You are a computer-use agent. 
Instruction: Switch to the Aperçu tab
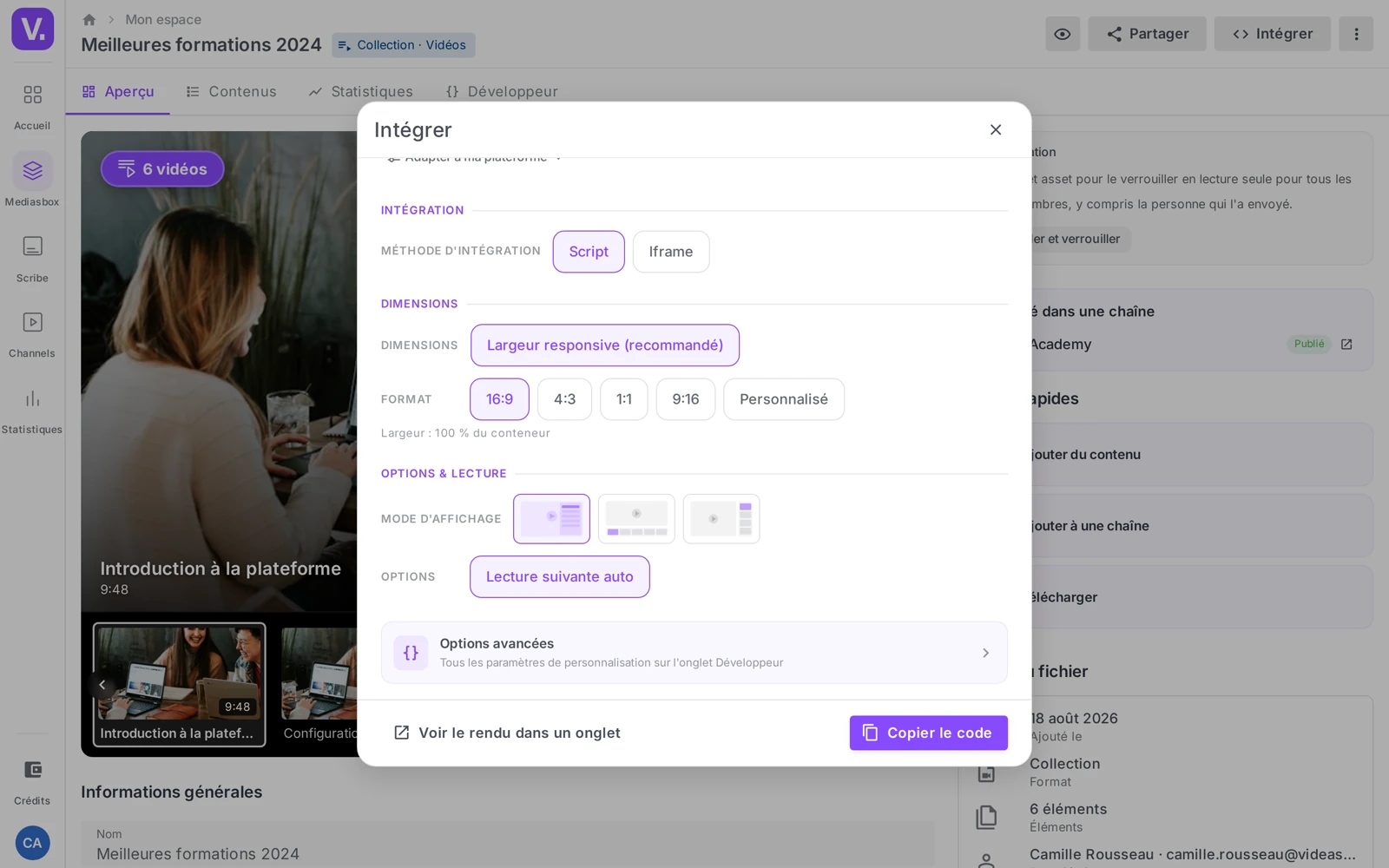click(118, 92)
